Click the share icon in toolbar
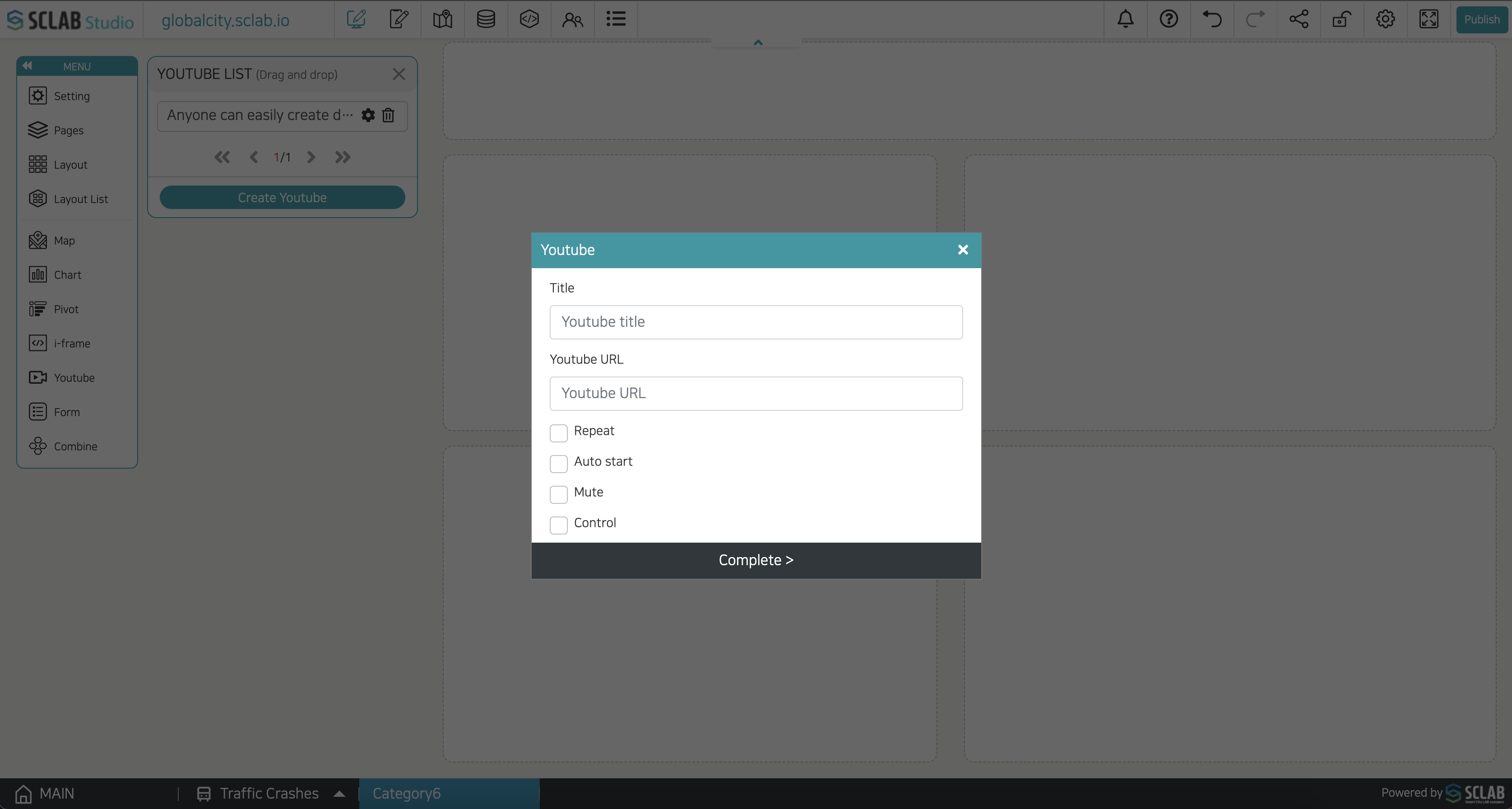The width and height of the screenshot is (1512, 809). point(1298,18)
